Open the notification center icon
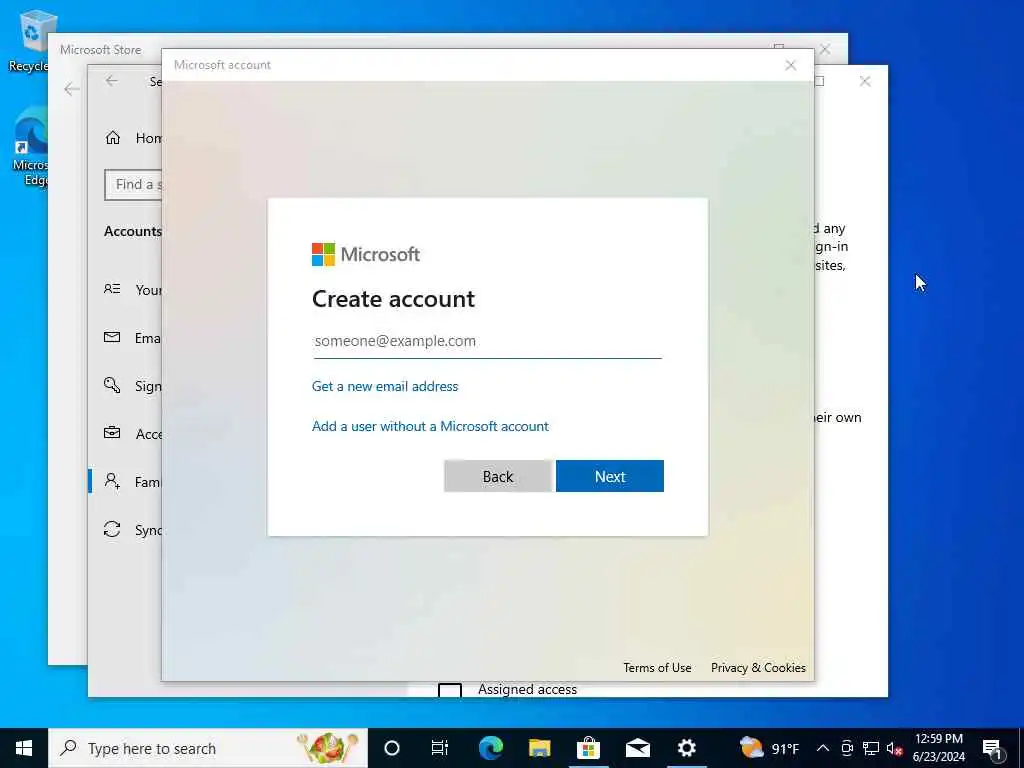Image resolution: width=1024 pixels, height=768 pixels. 992,748
